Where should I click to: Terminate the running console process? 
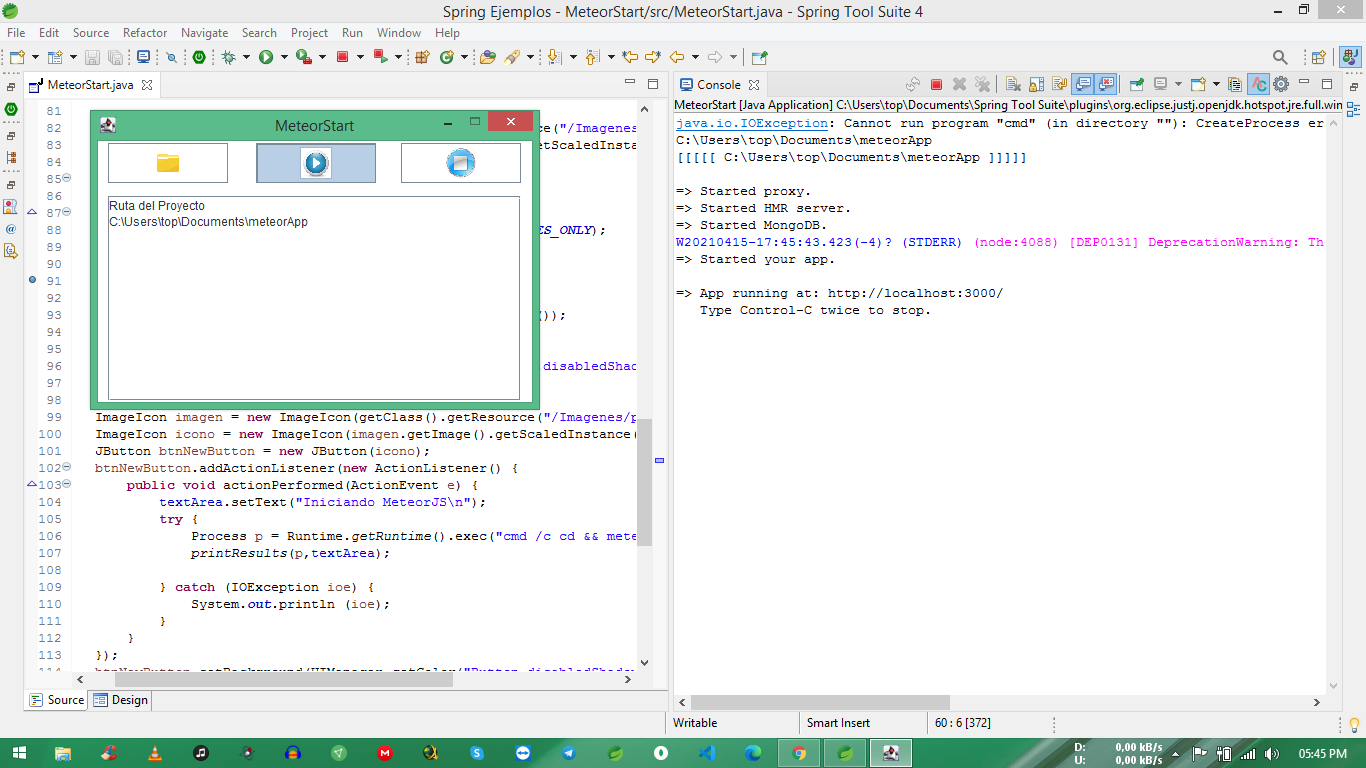tap(936, 85)
